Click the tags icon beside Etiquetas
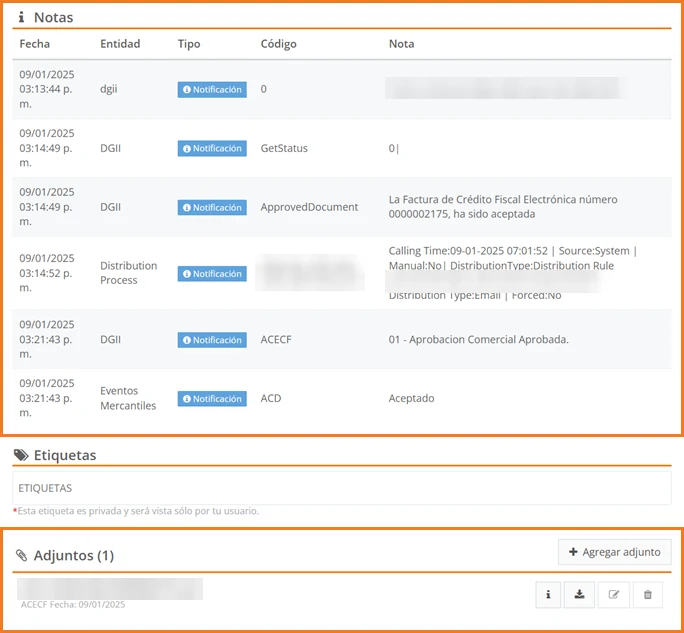 tap(21, 455)
